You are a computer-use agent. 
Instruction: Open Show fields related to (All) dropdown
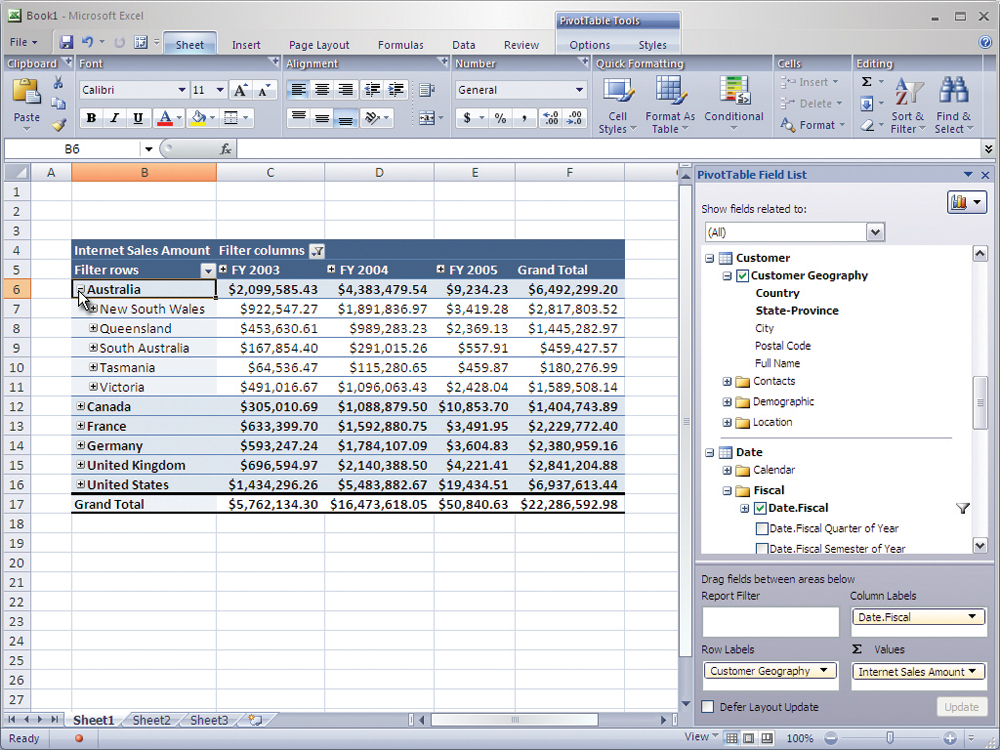876,232
